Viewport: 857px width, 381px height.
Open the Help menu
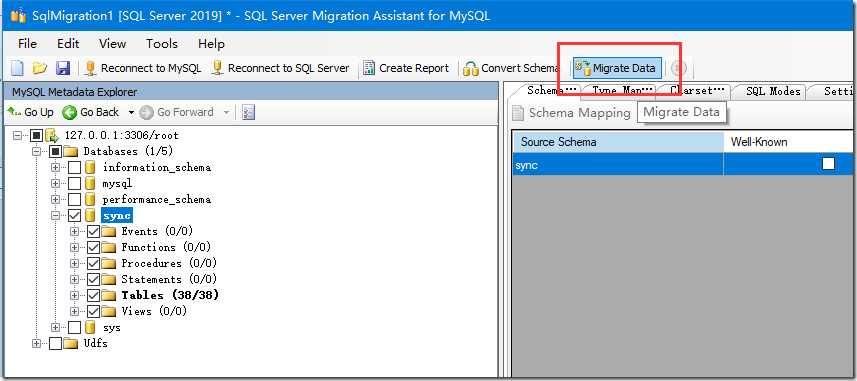pos(211,44)
